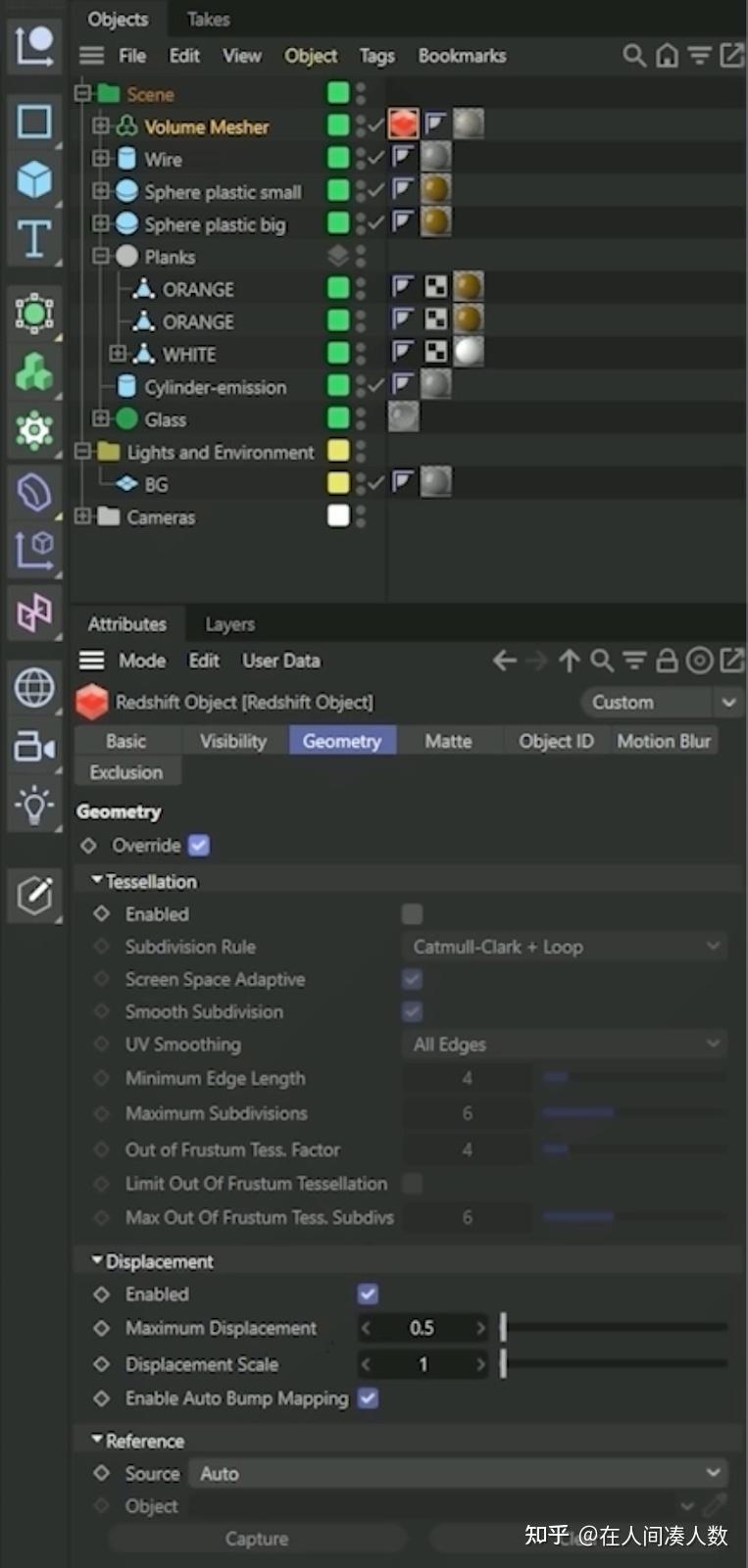This screenshot has width=748, height=1568.
Task: Open the Object menu
Action: click(x=311, y=56)
